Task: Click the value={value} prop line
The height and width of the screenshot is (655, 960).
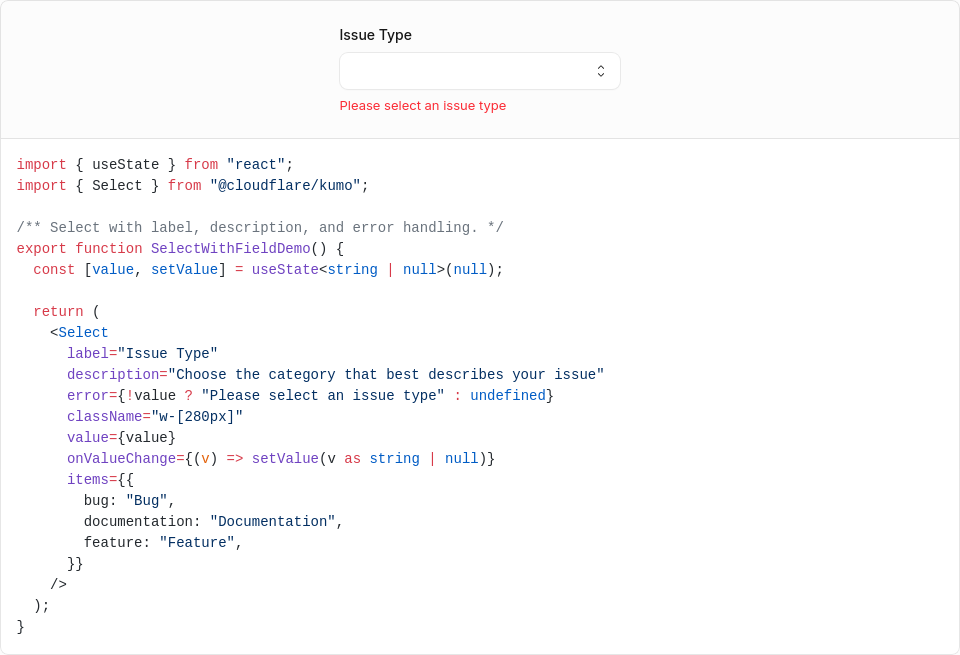Action: point(121,438)
